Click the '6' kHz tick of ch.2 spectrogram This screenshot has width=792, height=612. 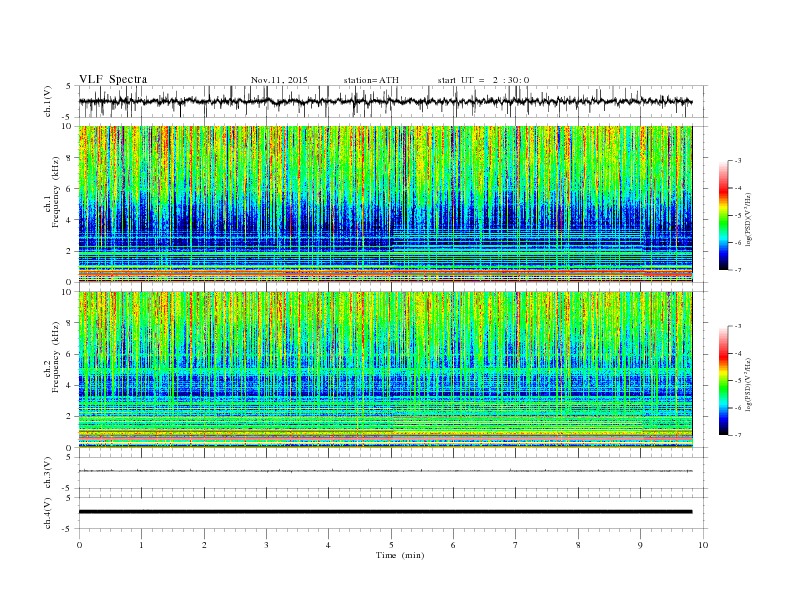(x=70, y=354)
